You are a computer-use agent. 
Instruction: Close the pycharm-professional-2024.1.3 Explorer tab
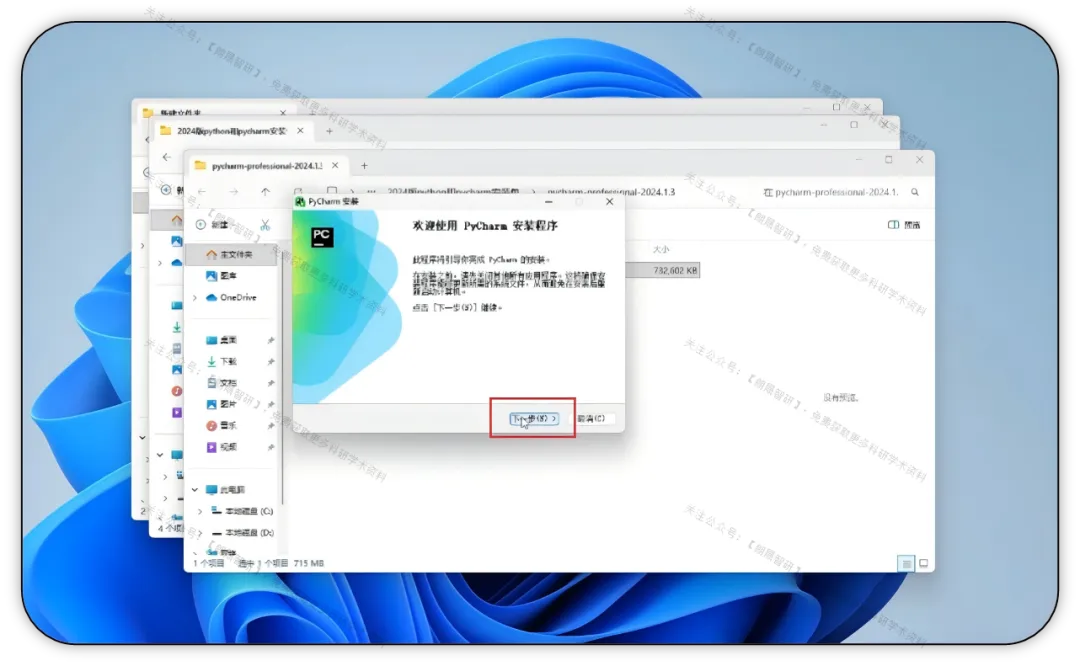(x=335, y=165)
